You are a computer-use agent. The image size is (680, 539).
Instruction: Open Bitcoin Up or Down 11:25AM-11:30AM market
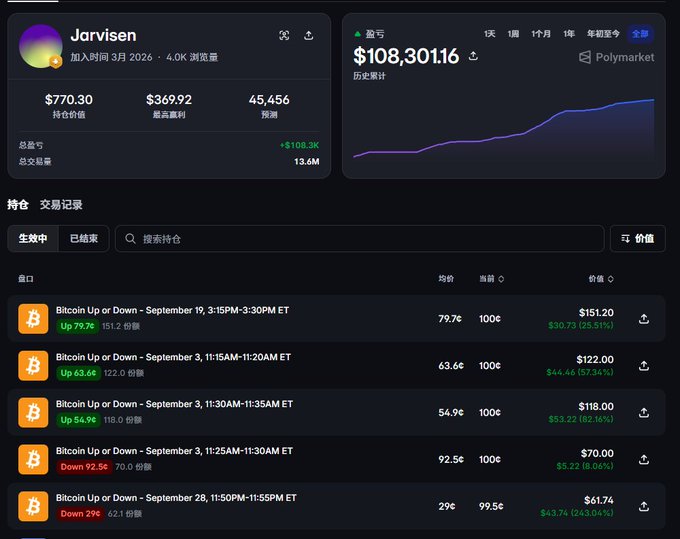(174, 451)
